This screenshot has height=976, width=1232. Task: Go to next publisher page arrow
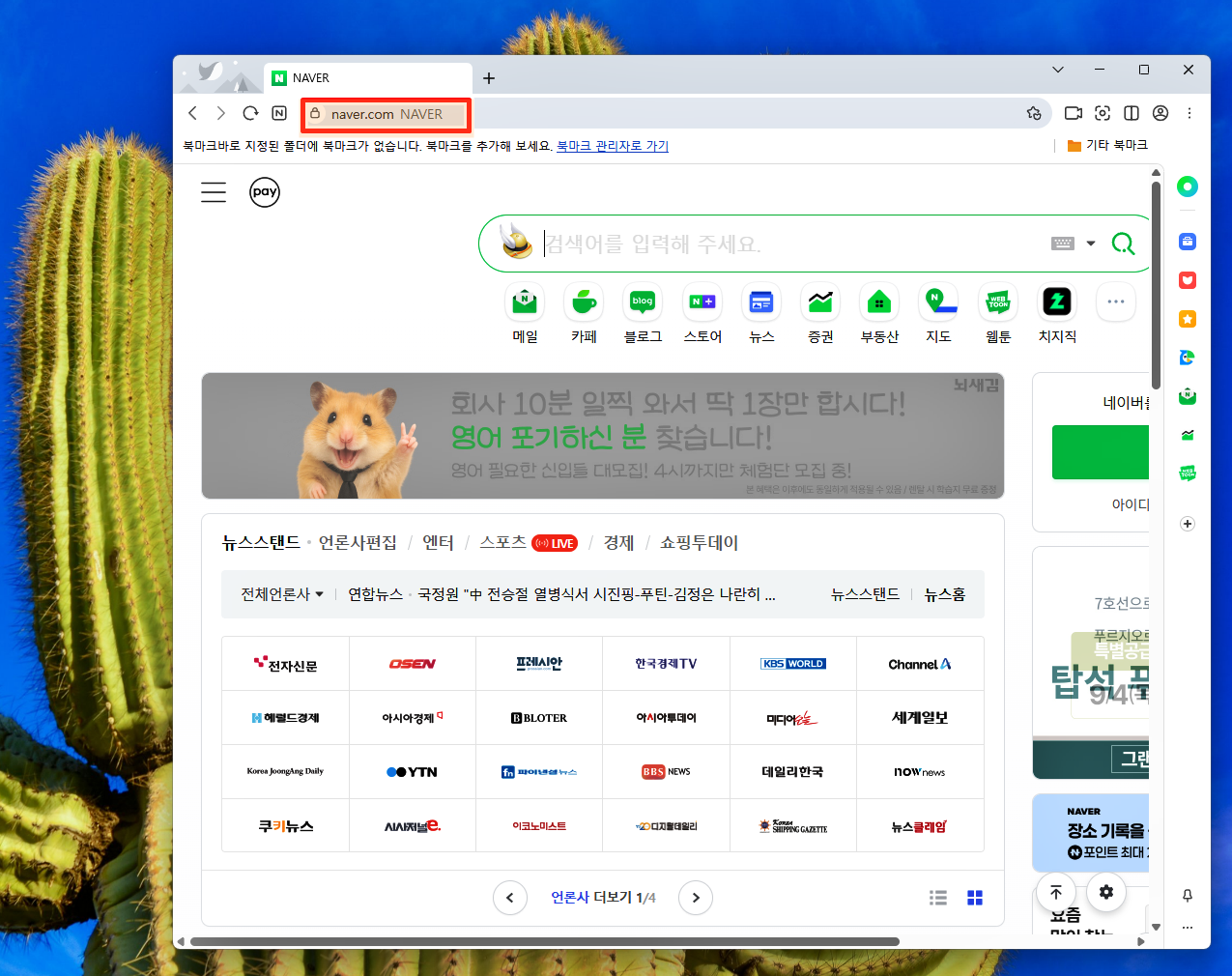tap(696, 898)
